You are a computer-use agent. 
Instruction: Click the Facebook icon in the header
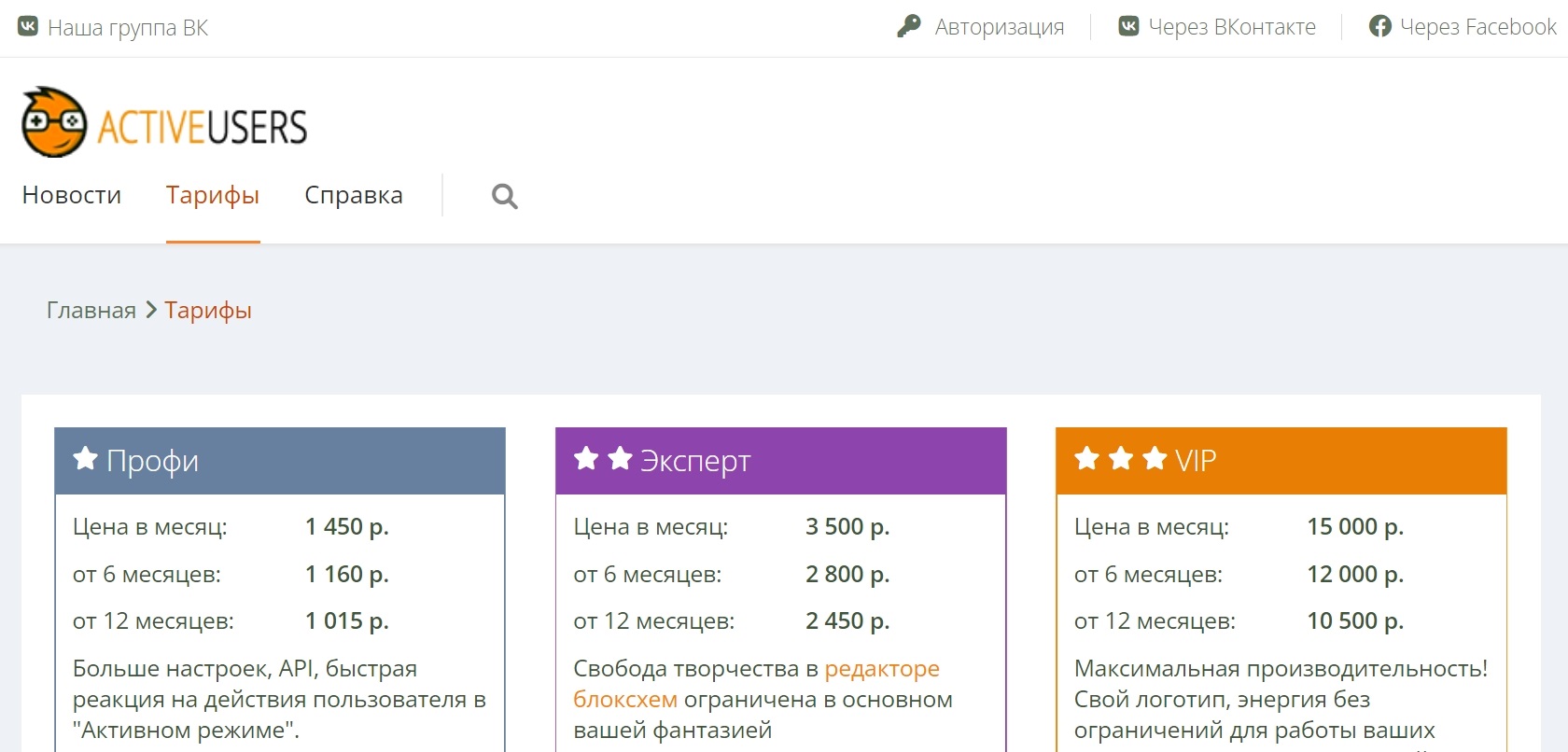tap(1380, 26)
